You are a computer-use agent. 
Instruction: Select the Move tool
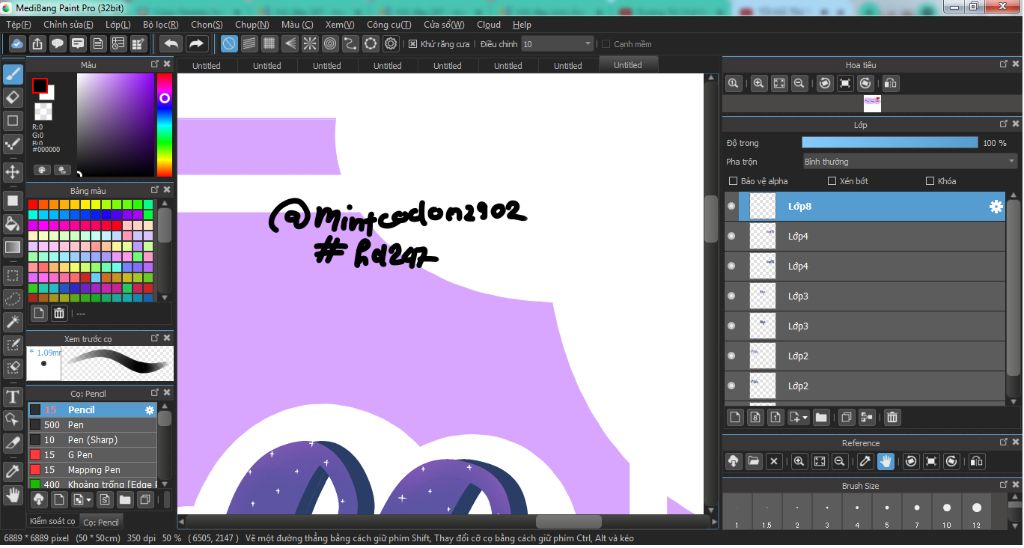(12, 172)
